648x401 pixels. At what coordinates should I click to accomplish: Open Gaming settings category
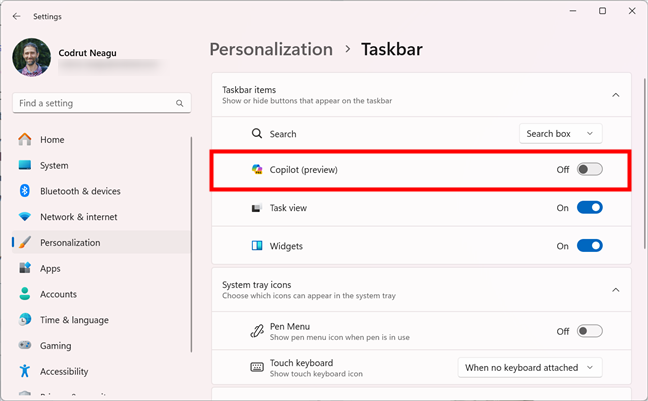[101, 345]
